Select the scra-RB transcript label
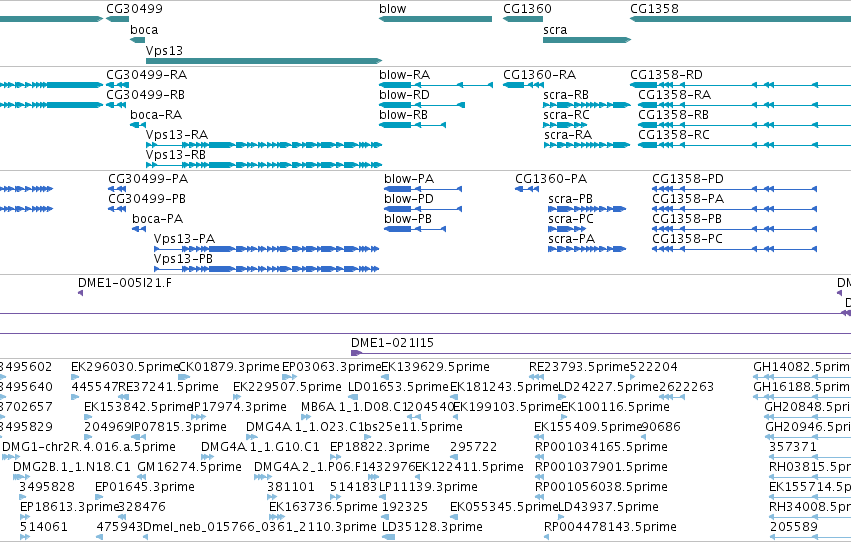851x542 pixels. pos(566,95)
